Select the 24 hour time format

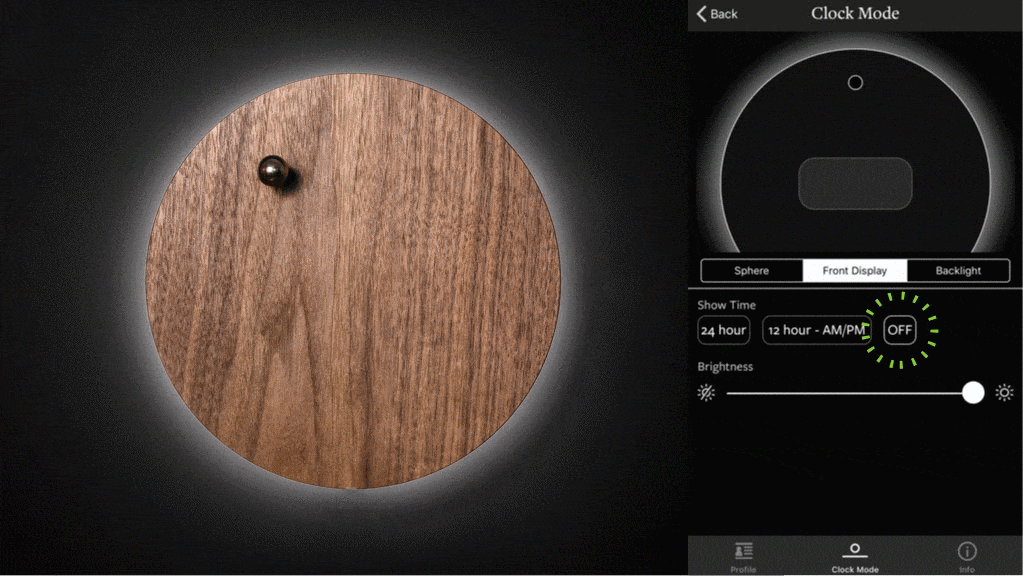click(723, 330)
